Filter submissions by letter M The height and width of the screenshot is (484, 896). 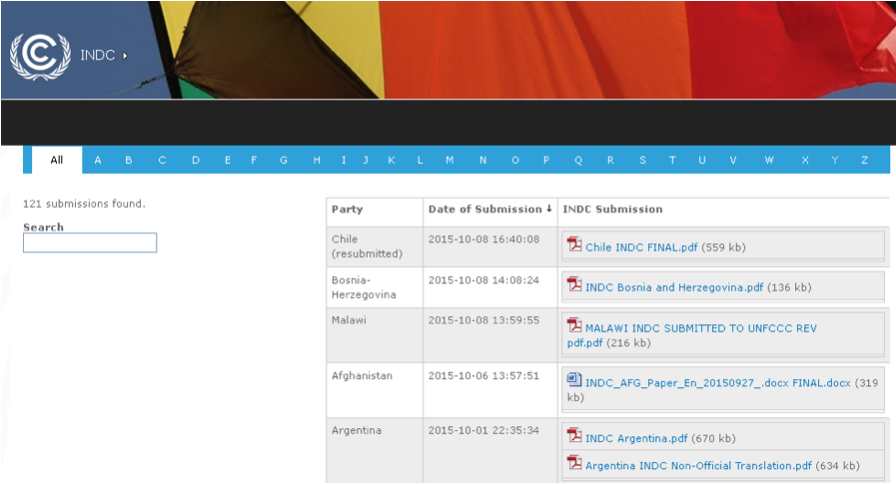450,160
